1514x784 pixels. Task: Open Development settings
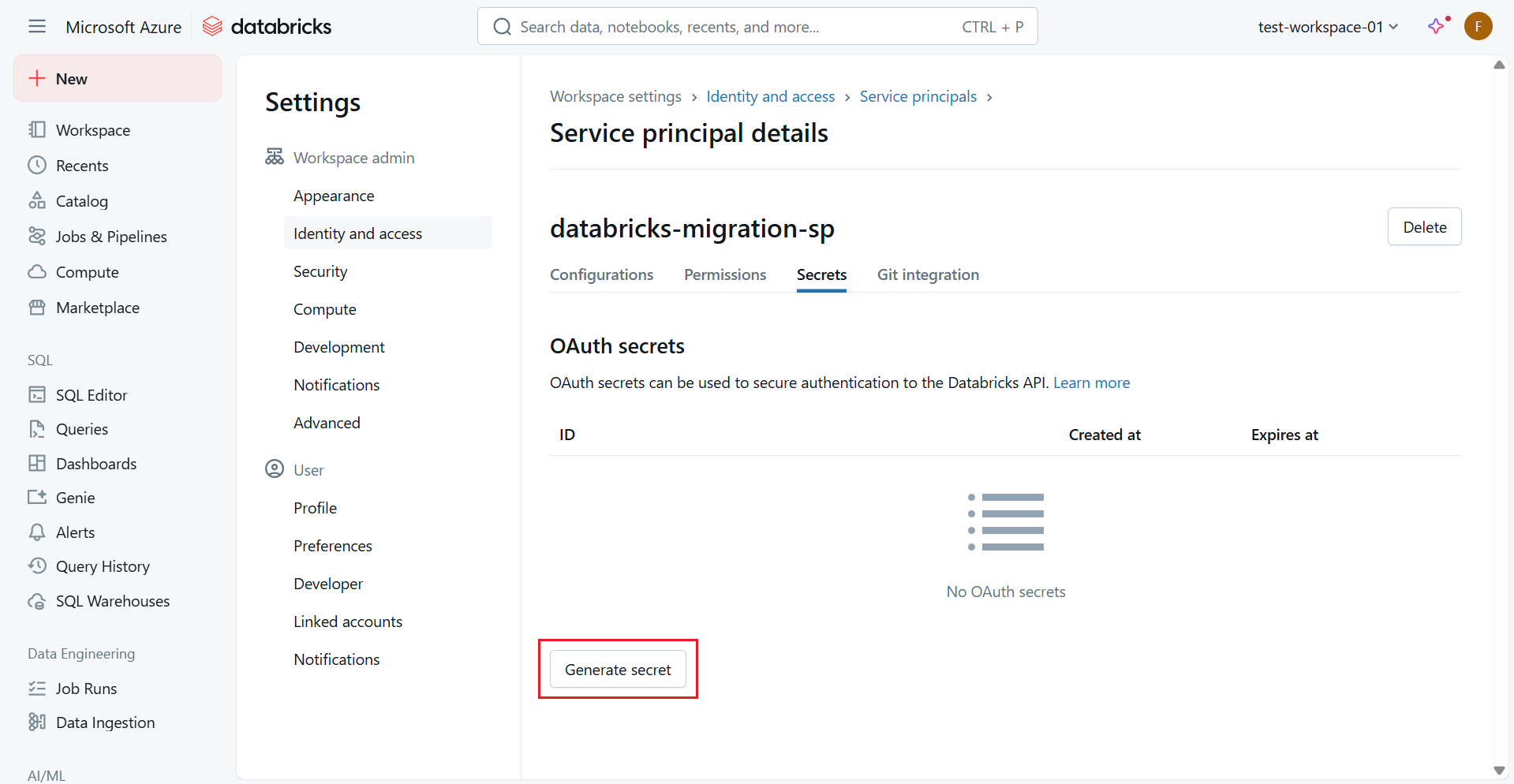click(x=388, y=347)
